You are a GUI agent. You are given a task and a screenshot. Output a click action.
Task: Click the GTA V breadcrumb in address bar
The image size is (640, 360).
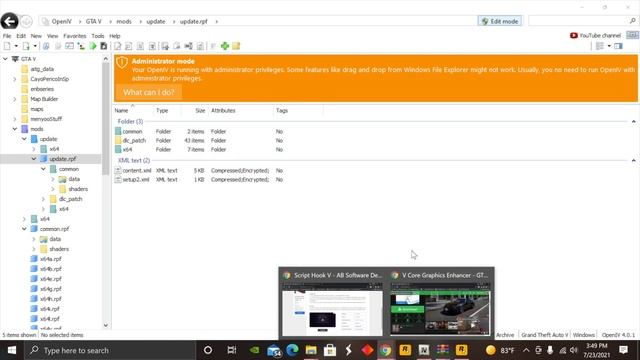pos(93,21)
